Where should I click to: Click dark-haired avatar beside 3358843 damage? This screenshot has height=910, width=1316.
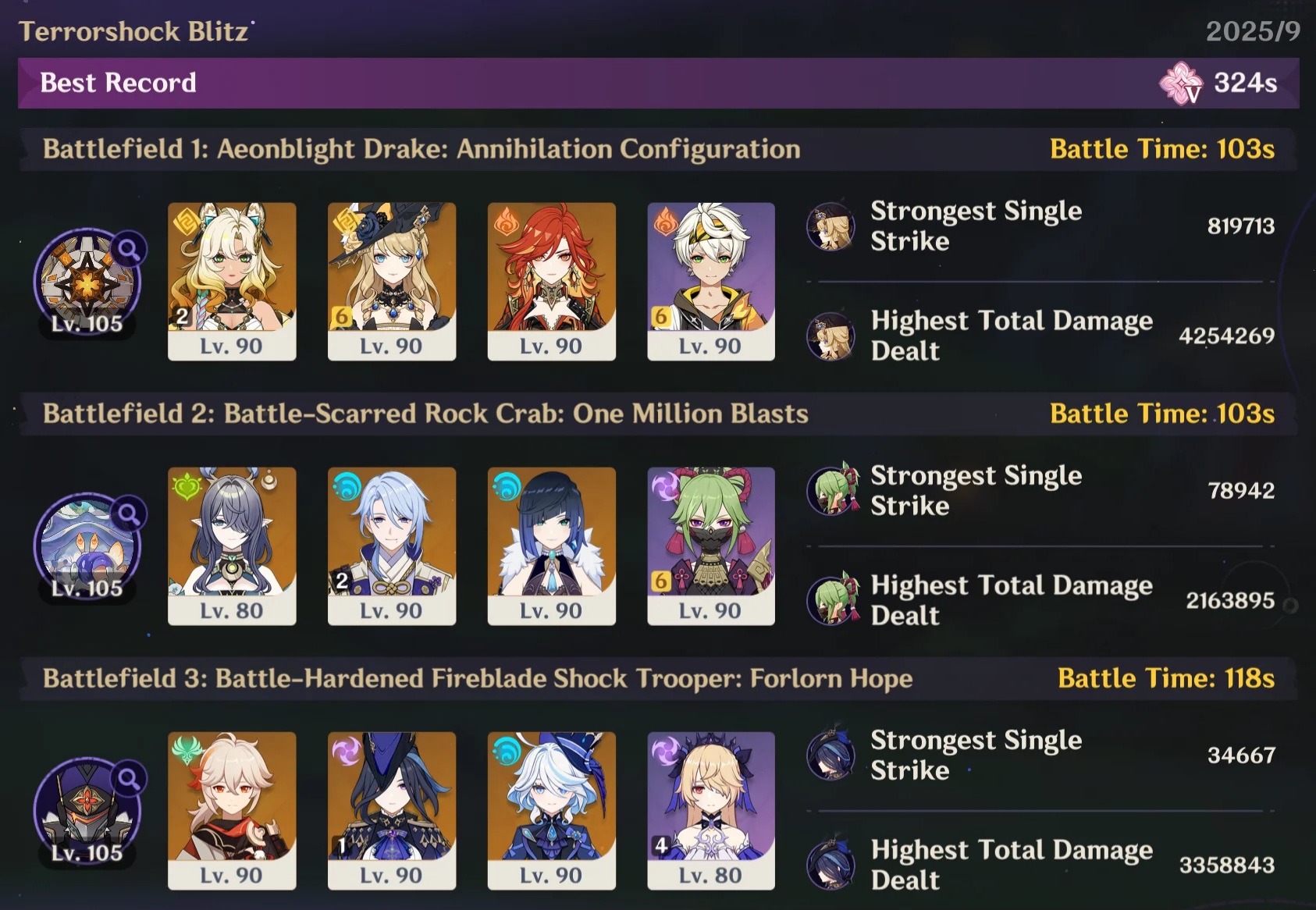point(831,865)
